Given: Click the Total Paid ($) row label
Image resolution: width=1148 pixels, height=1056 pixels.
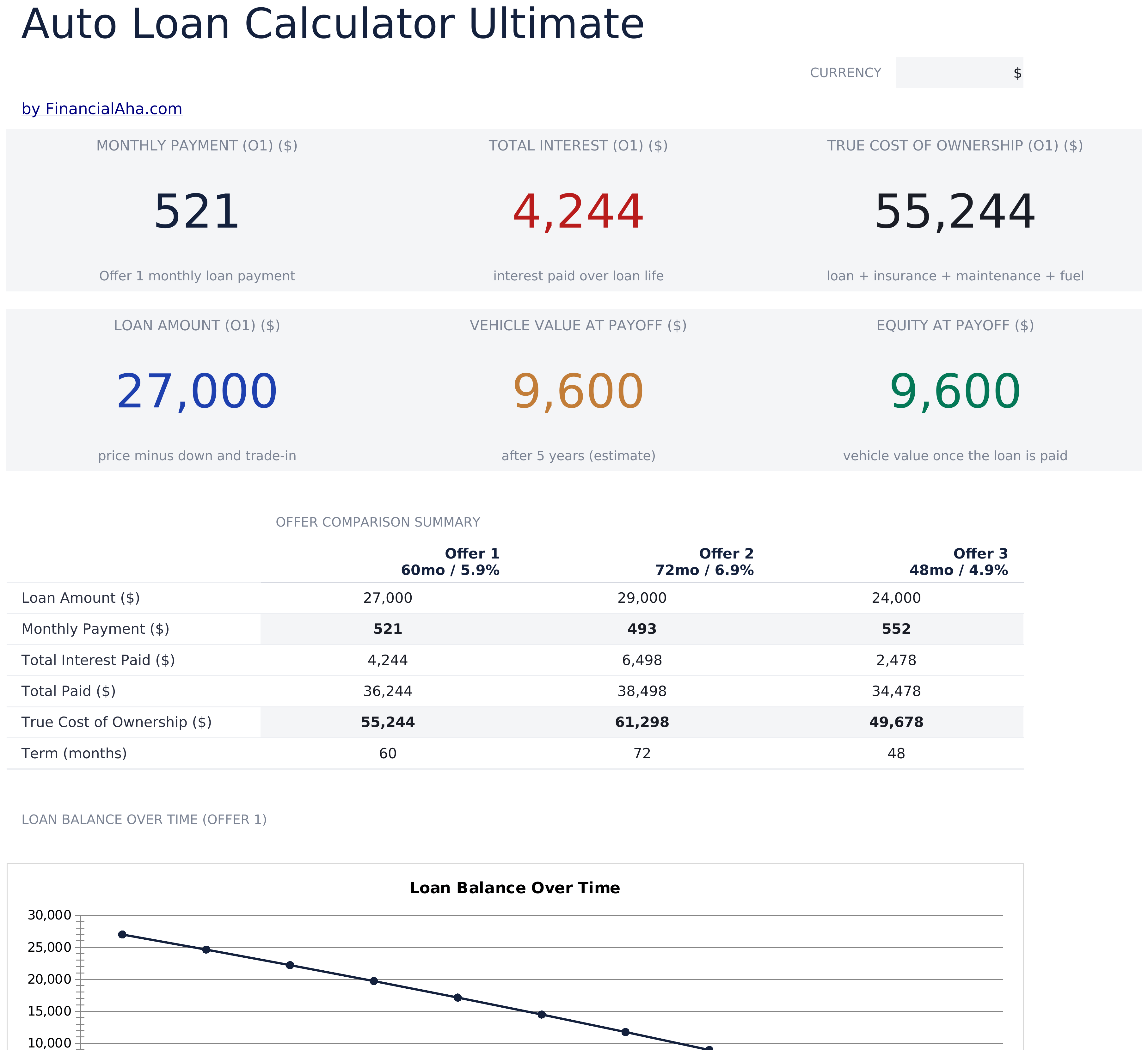Looking at the screenshot, I should coord(68,692).
